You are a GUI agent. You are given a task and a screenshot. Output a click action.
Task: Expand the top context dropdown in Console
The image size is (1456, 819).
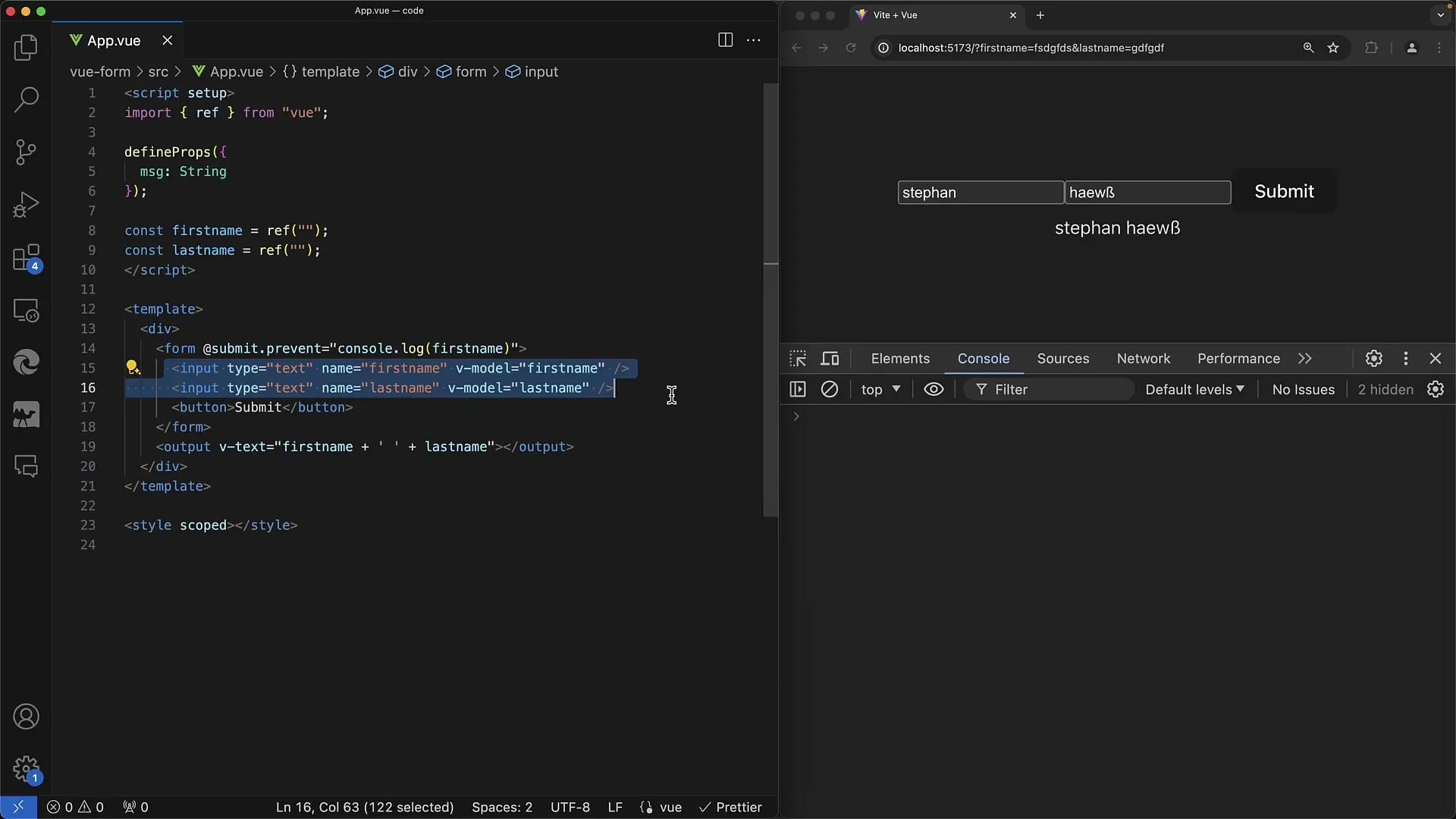click(879, 389)
